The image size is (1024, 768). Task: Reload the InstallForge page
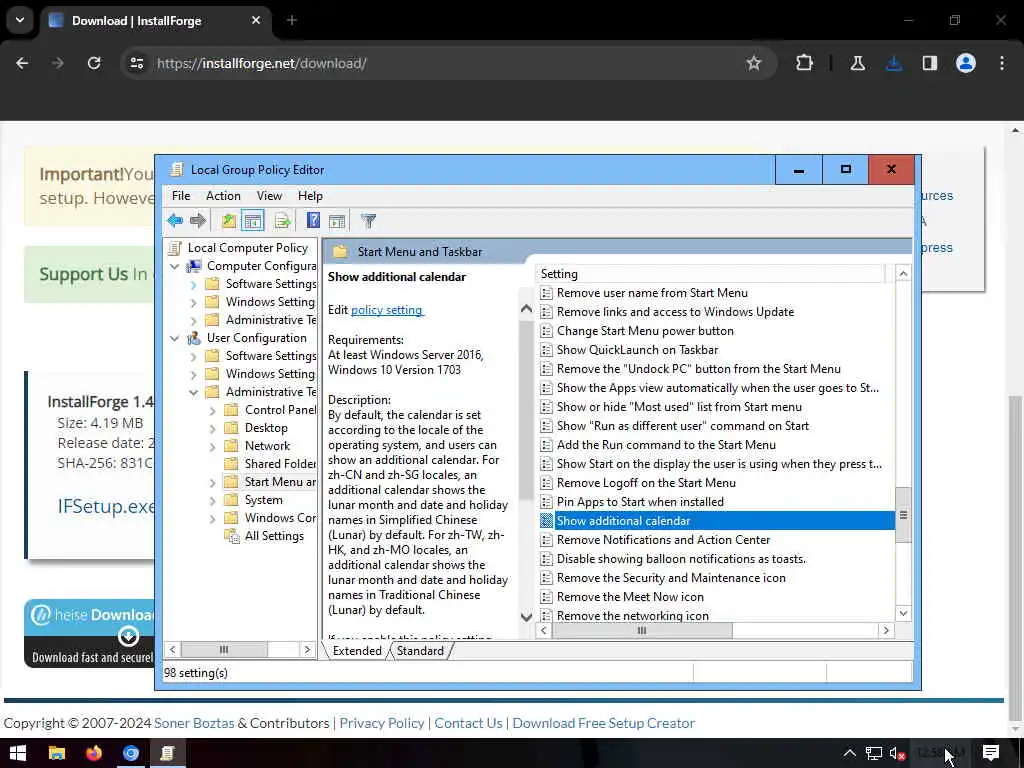pyautogui.click(x=94, y=63)
